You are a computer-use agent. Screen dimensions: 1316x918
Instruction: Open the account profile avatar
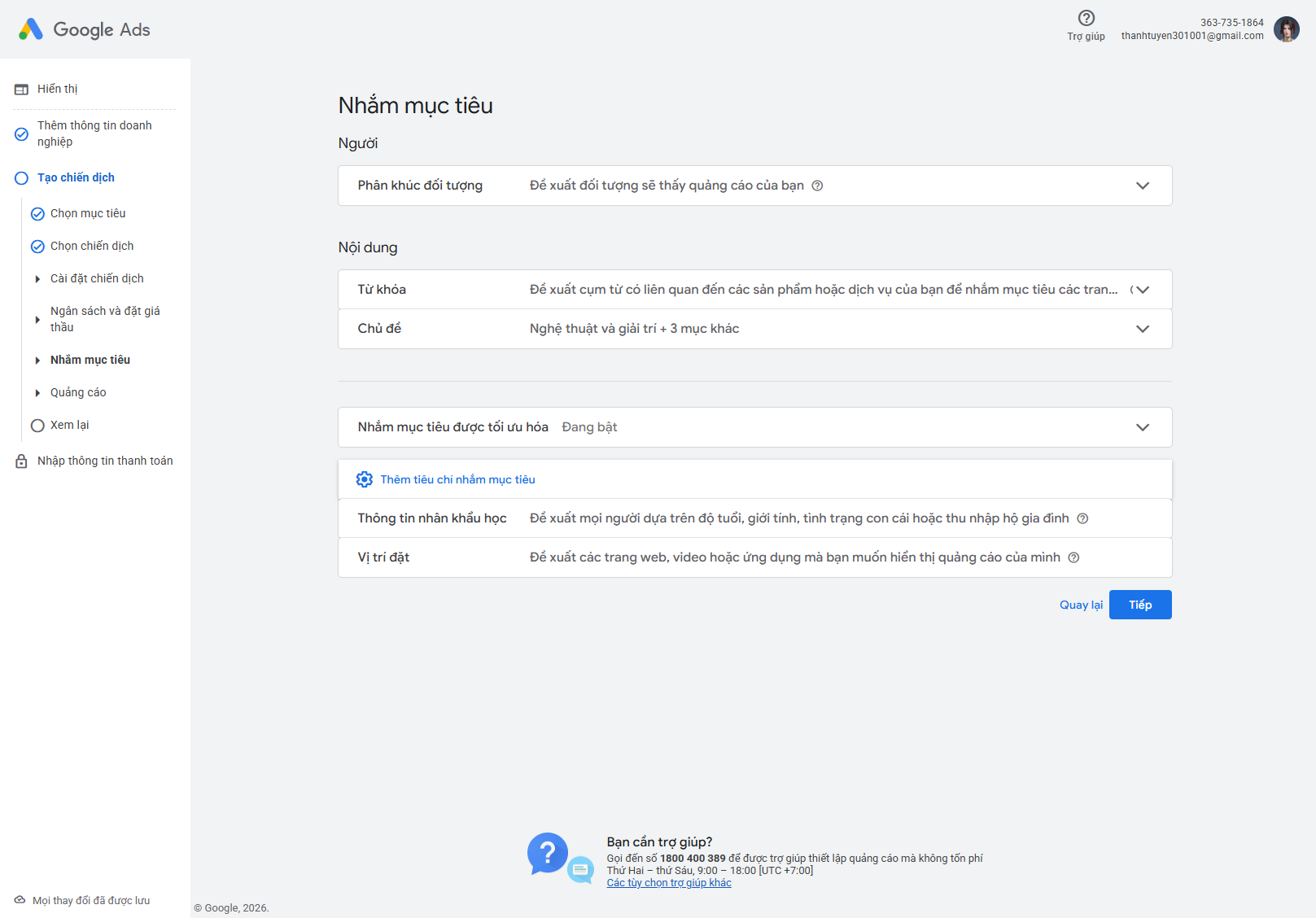1287,29
